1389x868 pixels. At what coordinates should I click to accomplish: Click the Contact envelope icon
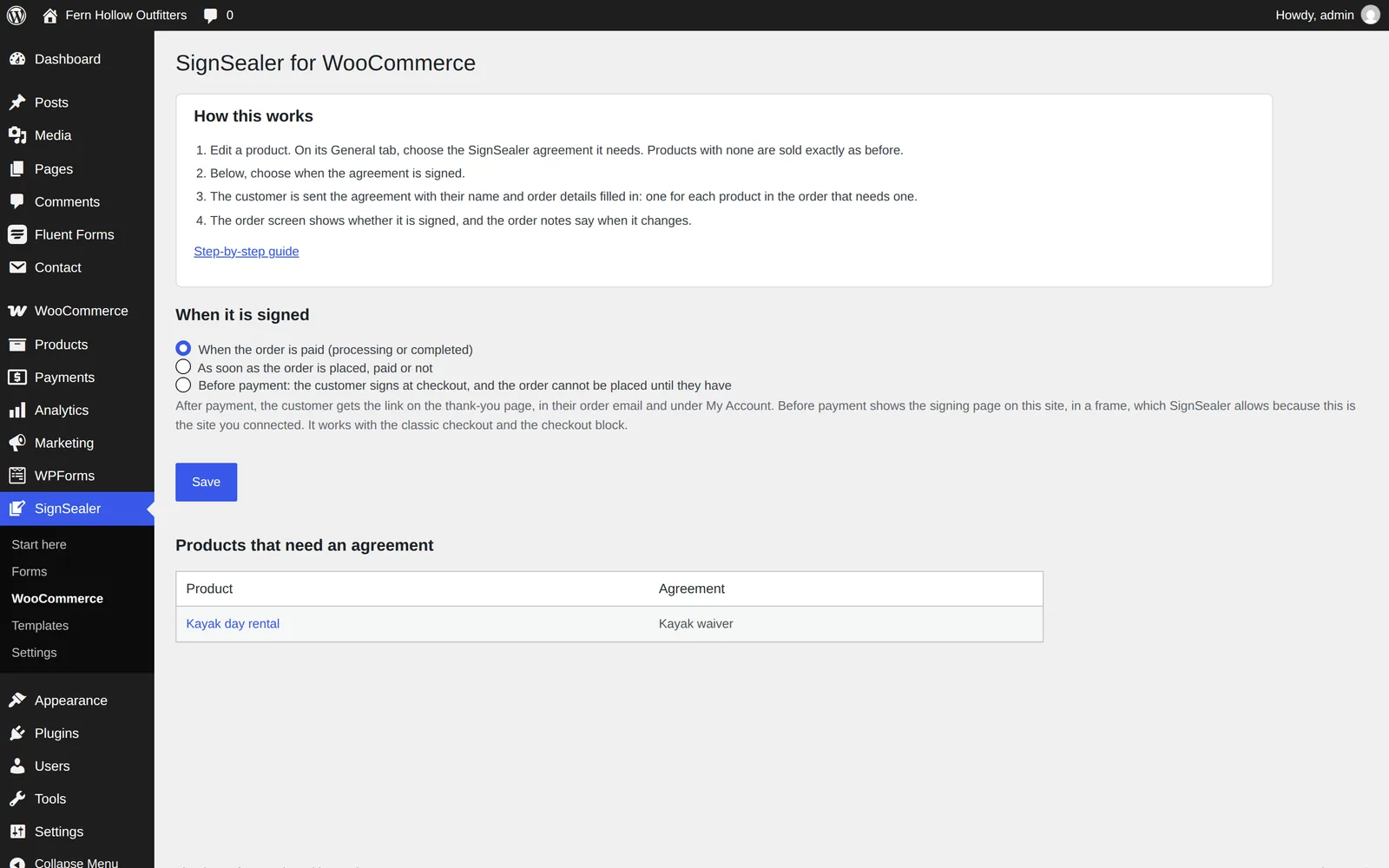[x=17, y=267]
